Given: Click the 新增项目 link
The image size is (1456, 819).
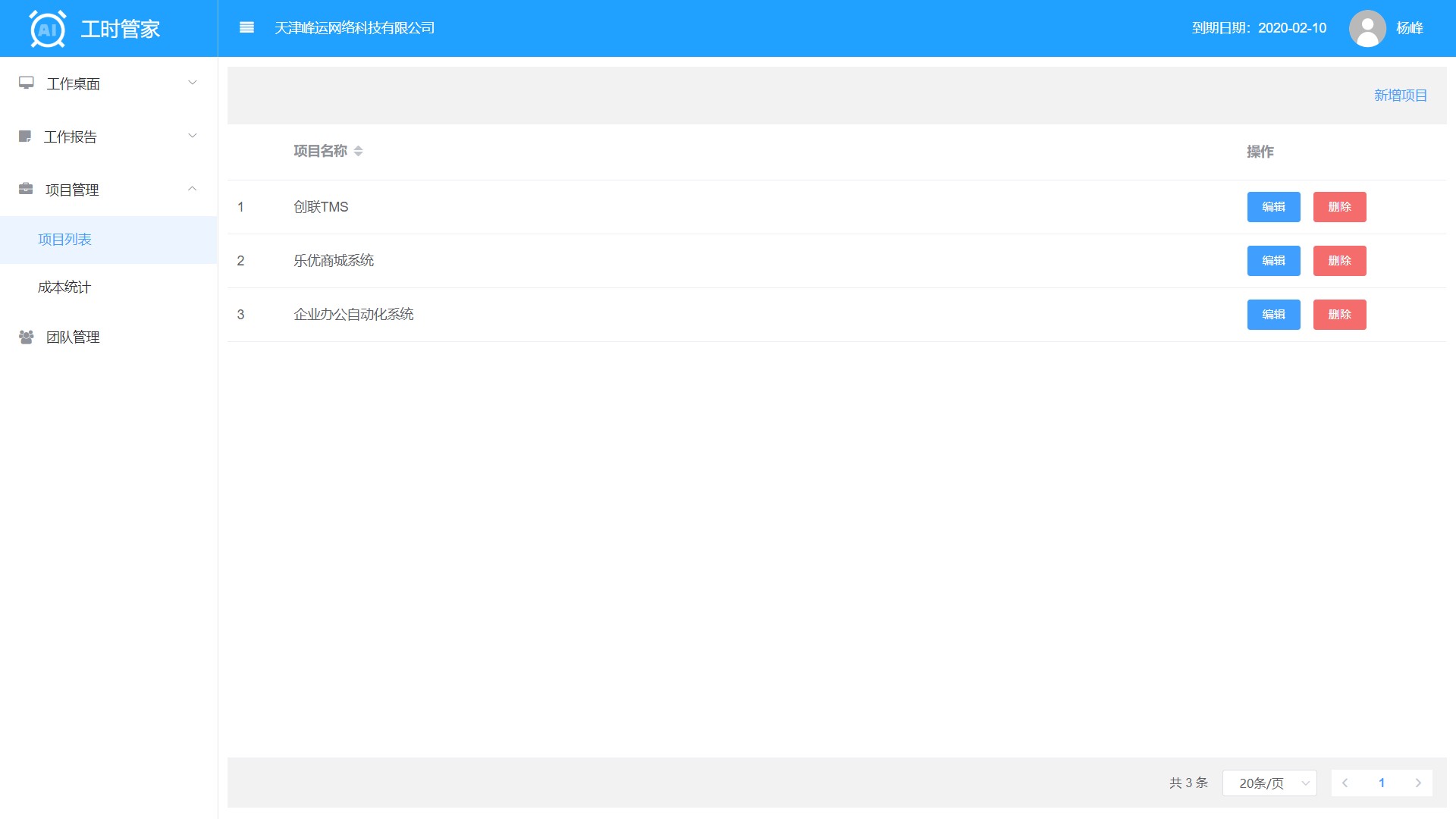Looking at the screenshot, I should click(x=1400, y=96).
